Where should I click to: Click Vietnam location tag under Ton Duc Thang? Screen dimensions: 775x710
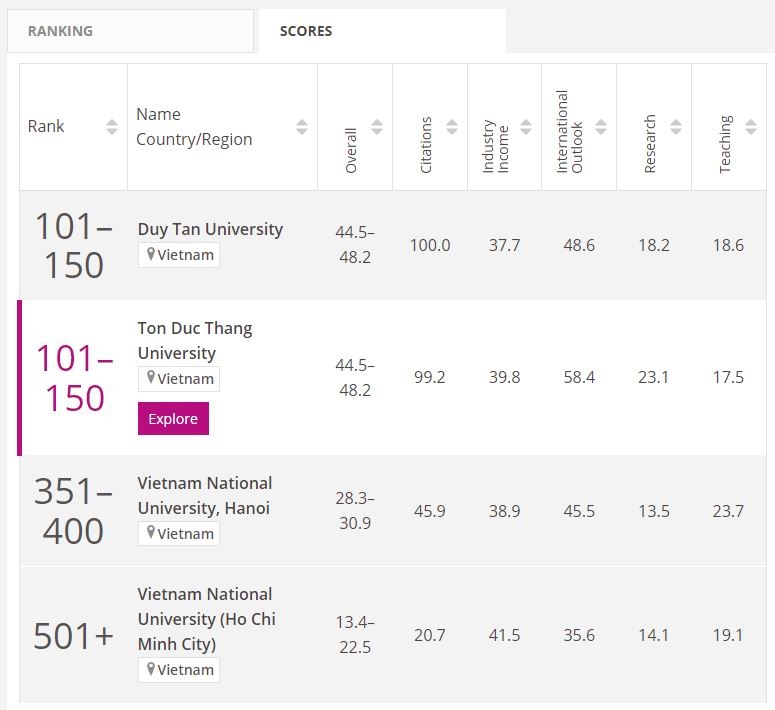(180, 379)
